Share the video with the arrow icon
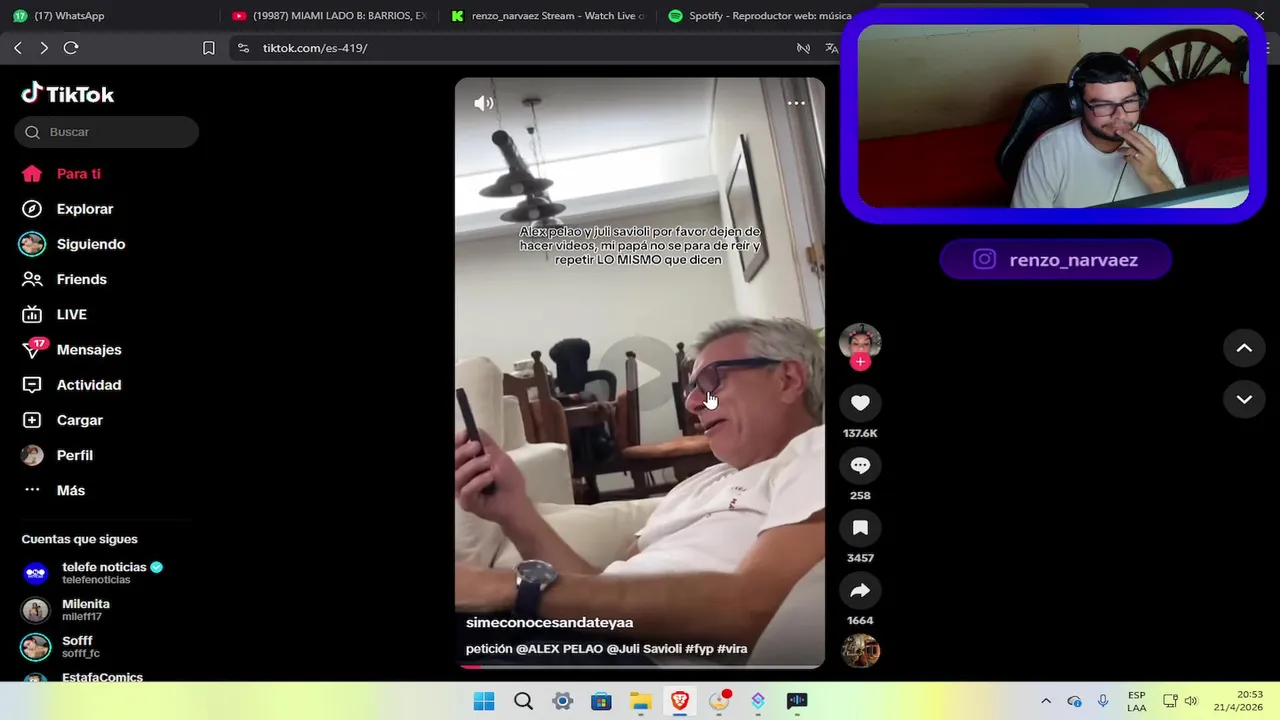 click(860, 591)
